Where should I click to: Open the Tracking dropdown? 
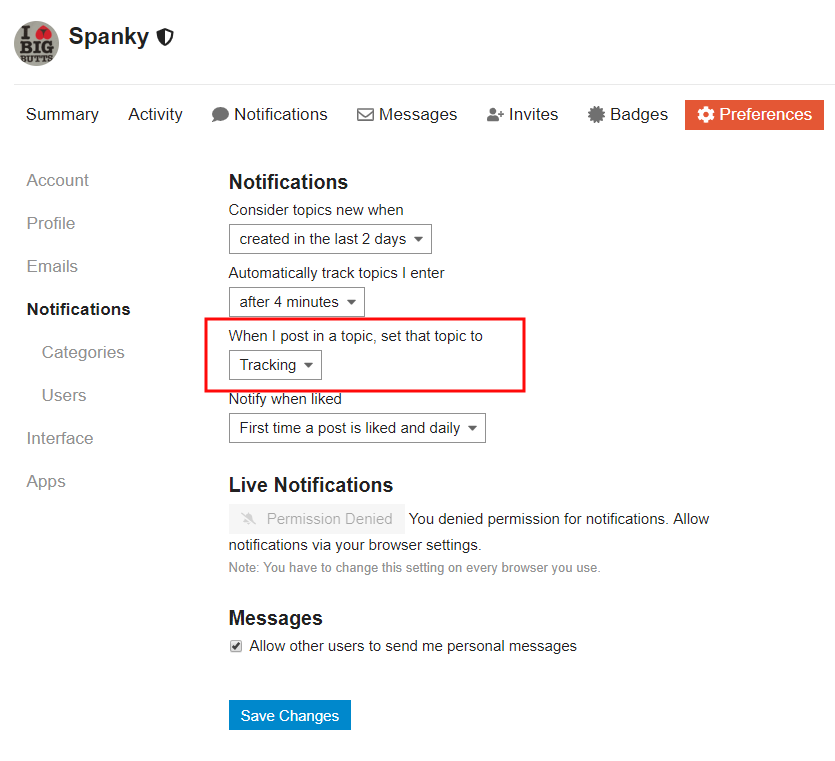tap(275, 365)
